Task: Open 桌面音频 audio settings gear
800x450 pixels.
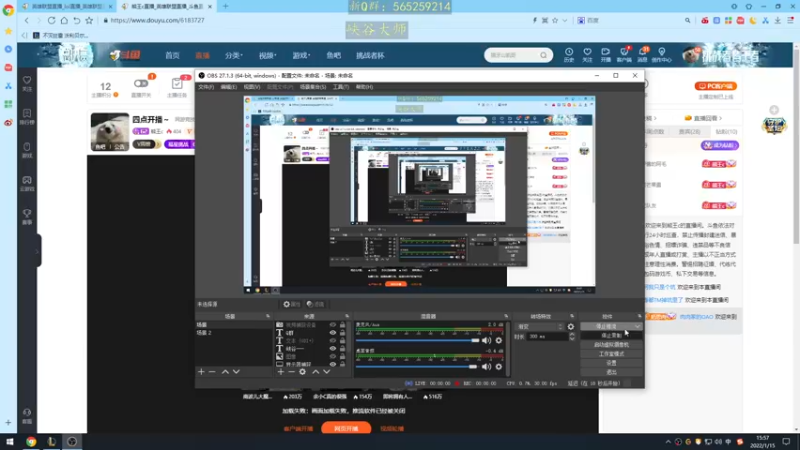Action: (x=498, y=366)
